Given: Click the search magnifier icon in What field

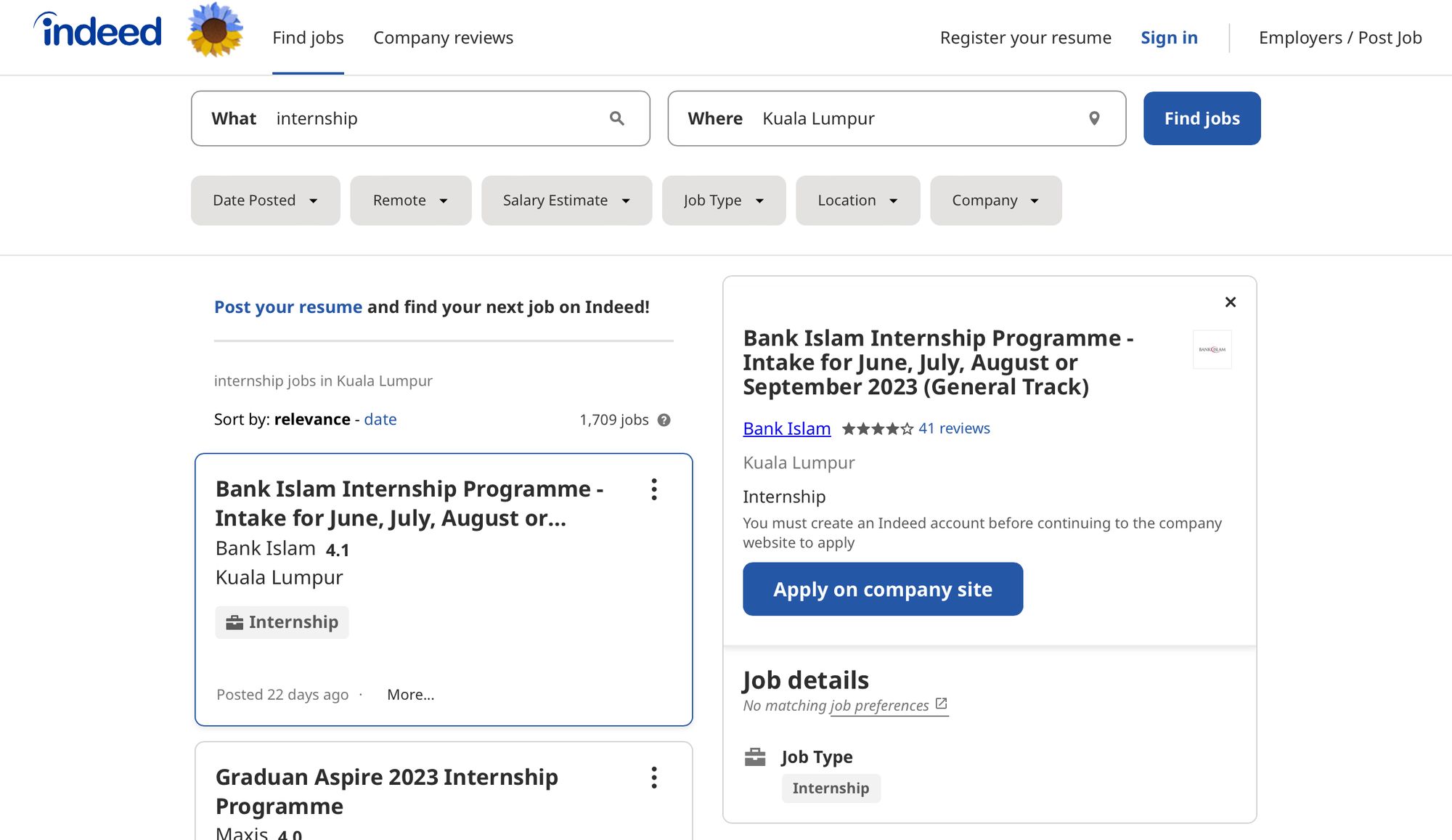Looking at the screenshot, I should (616, 118).
